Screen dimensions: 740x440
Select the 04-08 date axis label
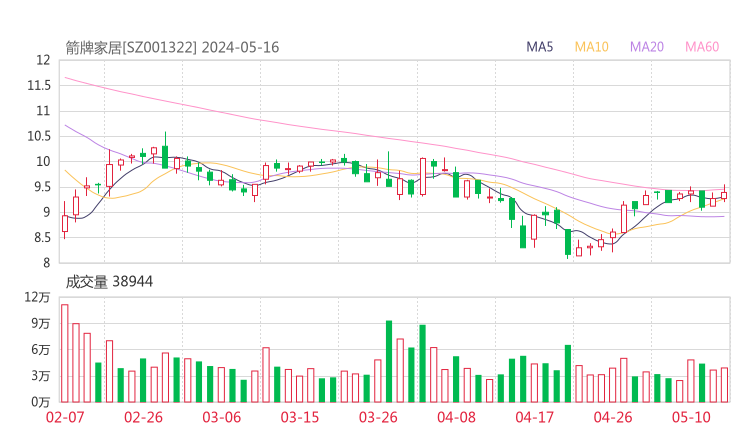456,417
